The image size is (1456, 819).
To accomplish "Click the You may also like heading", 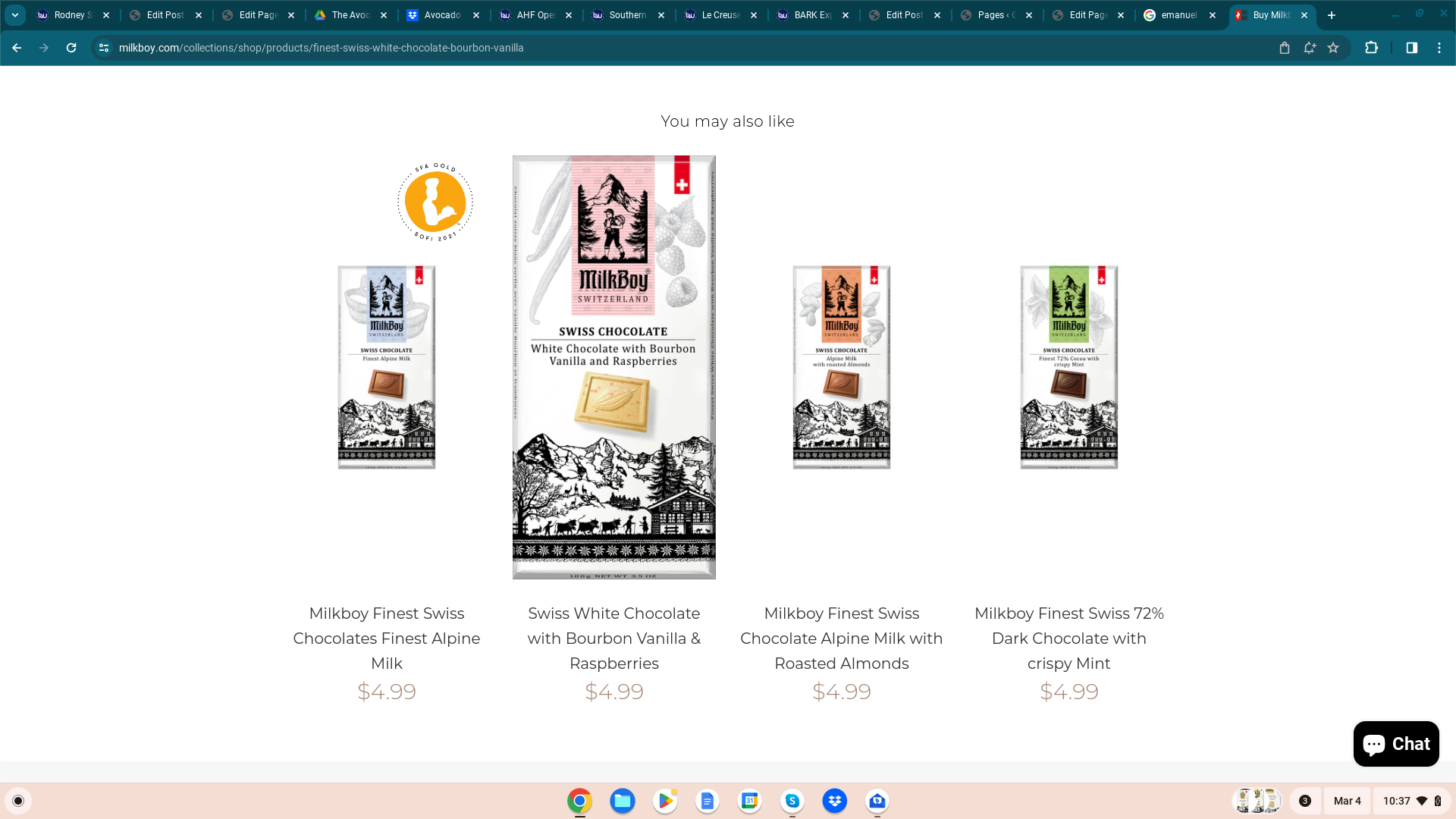I will (727, 121).
